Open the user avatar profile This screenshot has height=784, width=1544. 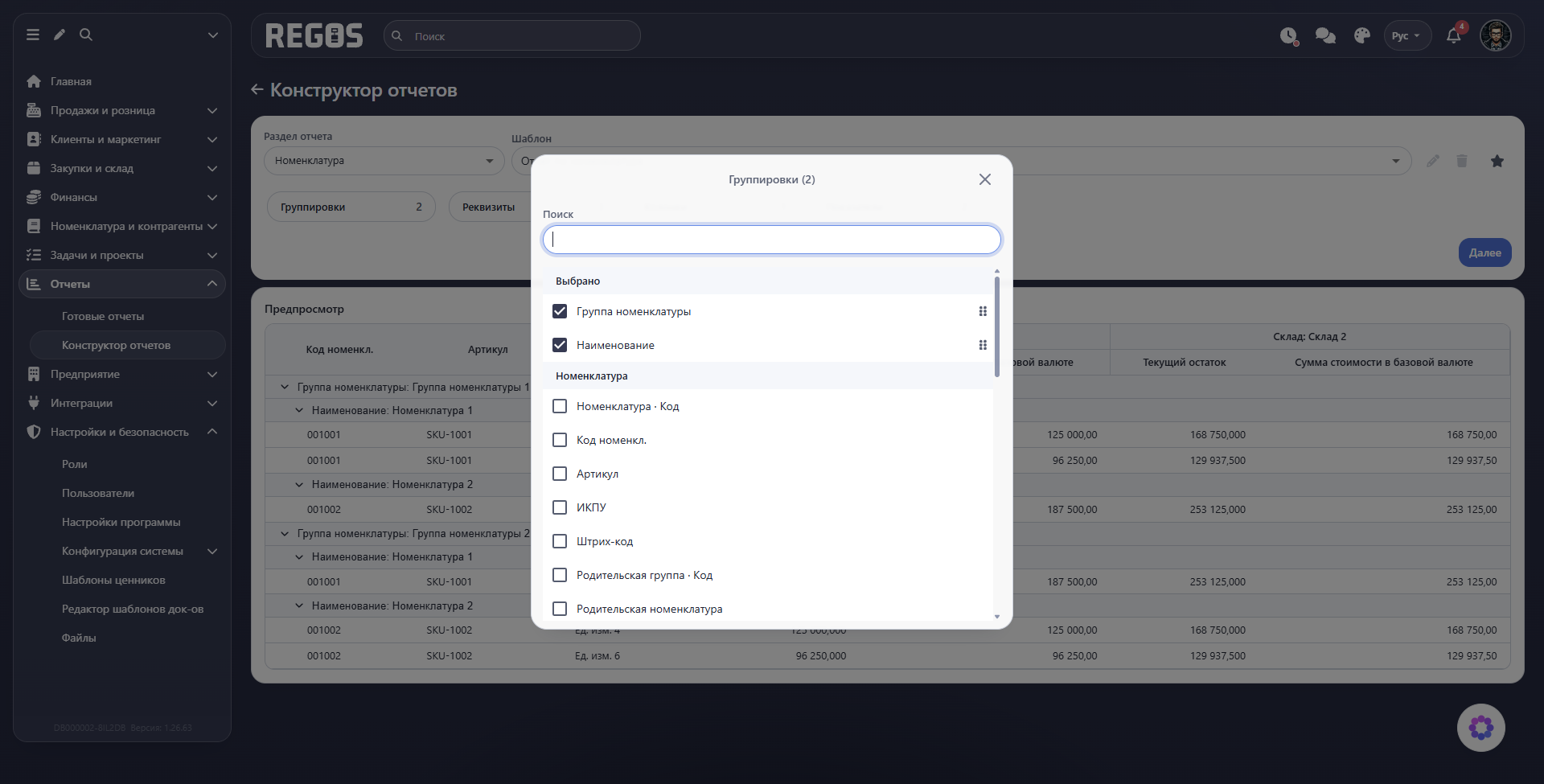1496,36
